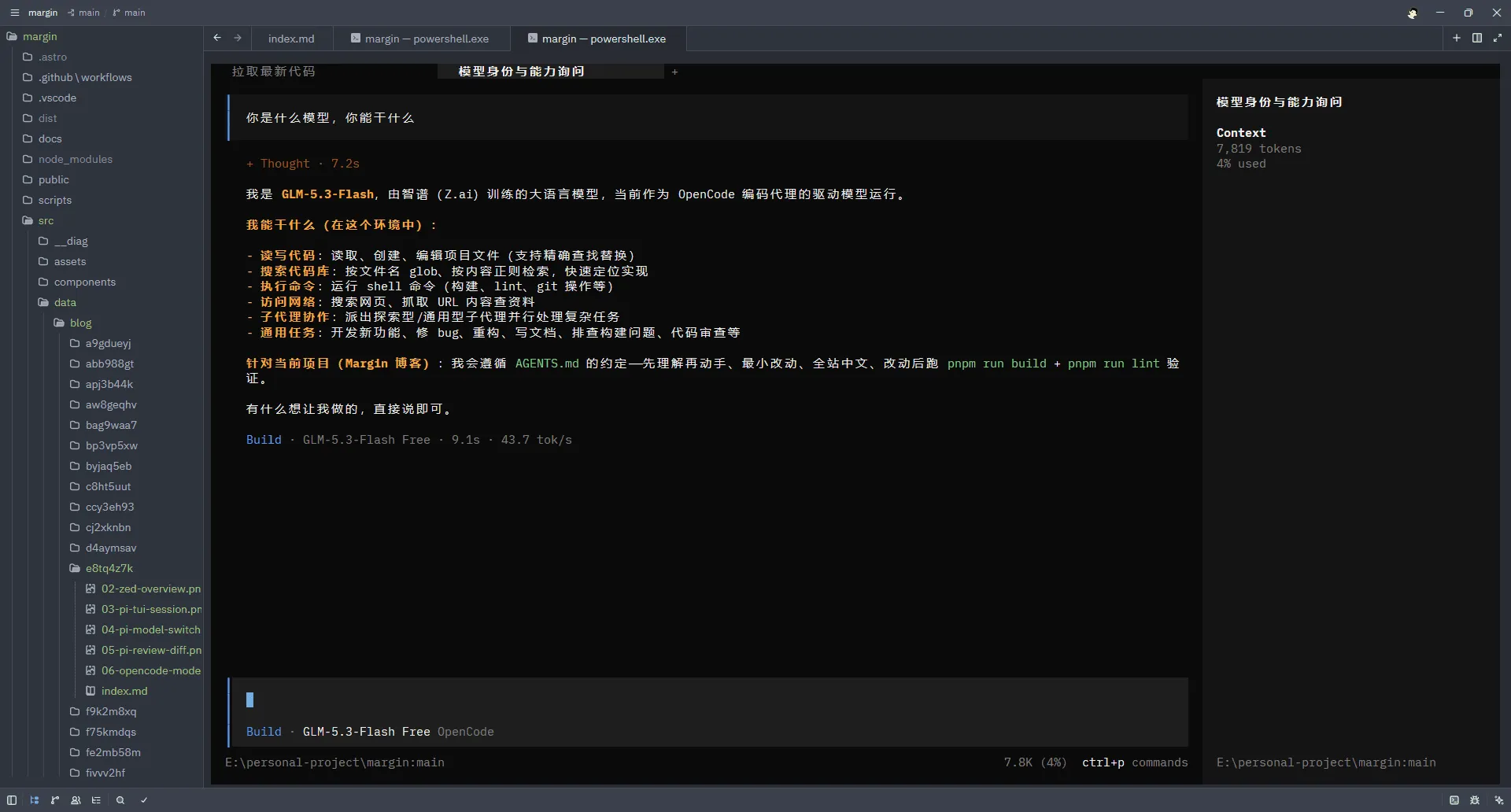The image size is (1511, 812).
Task: Open main branch selector in title bar
Action: (129, 13)
